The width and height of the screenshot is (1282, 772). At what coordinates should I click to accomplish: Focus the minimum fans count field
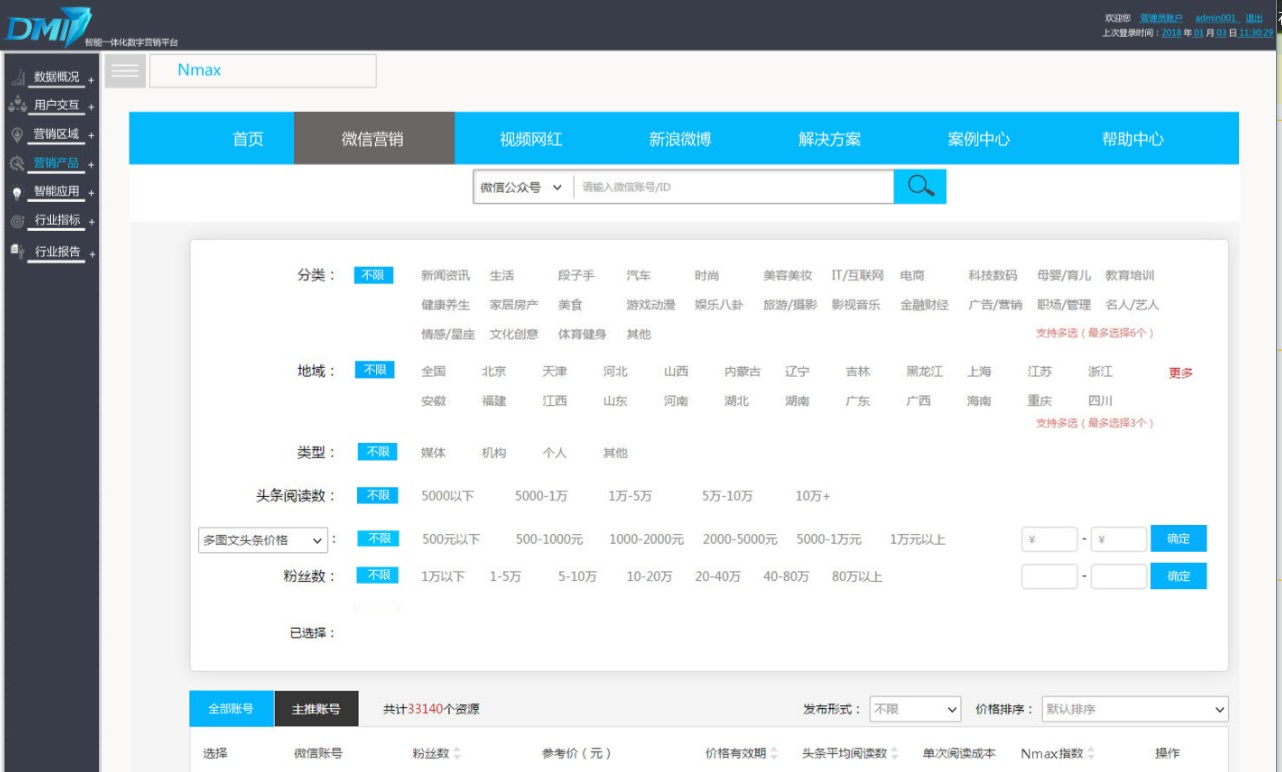coord(1050,577)
